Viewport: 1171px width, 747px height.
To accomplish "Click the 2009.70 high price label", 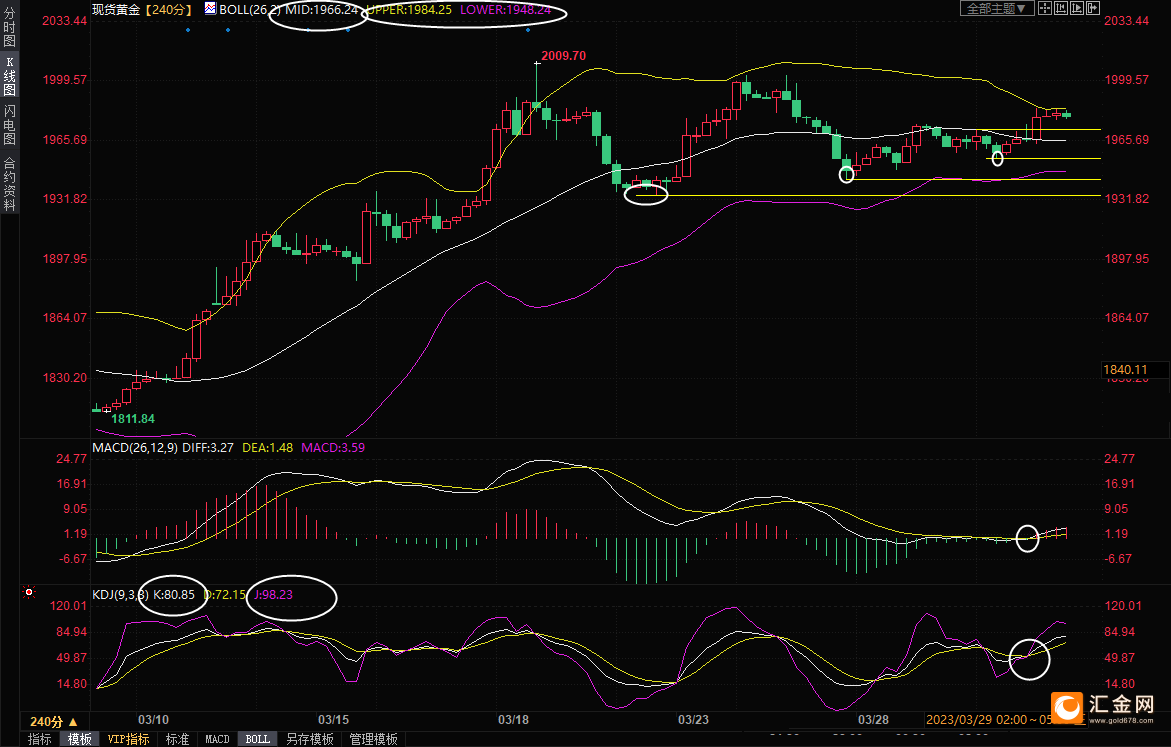I will [x=563, y=56].
